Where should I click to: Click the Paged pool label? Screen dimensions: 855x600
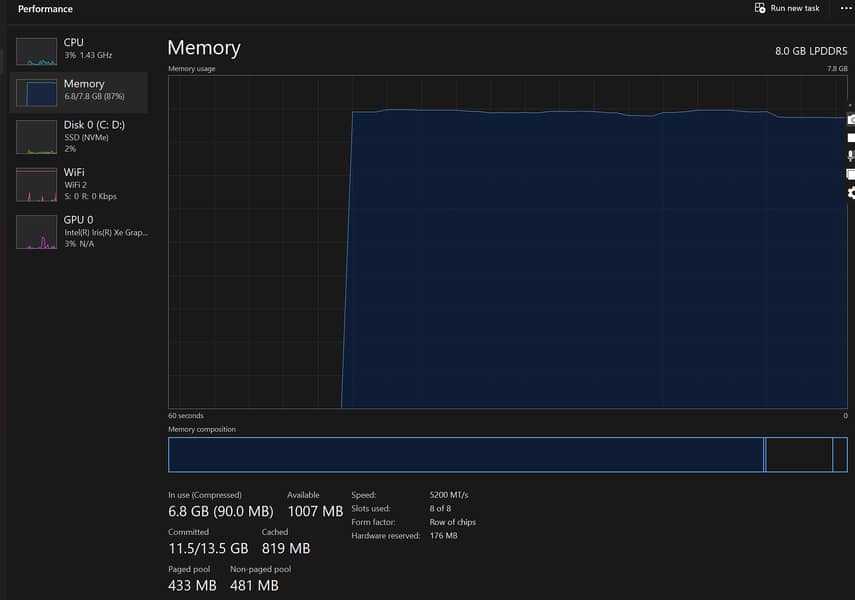189,569
